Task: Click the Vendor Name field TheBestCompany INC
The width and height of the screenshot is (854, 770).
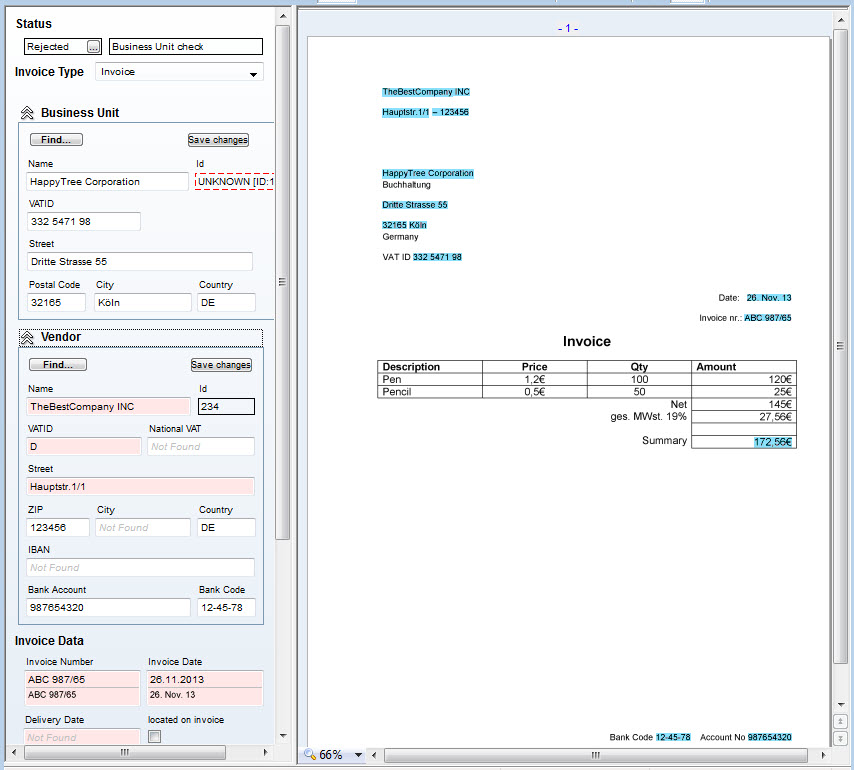Action: [x=108, y=406]
